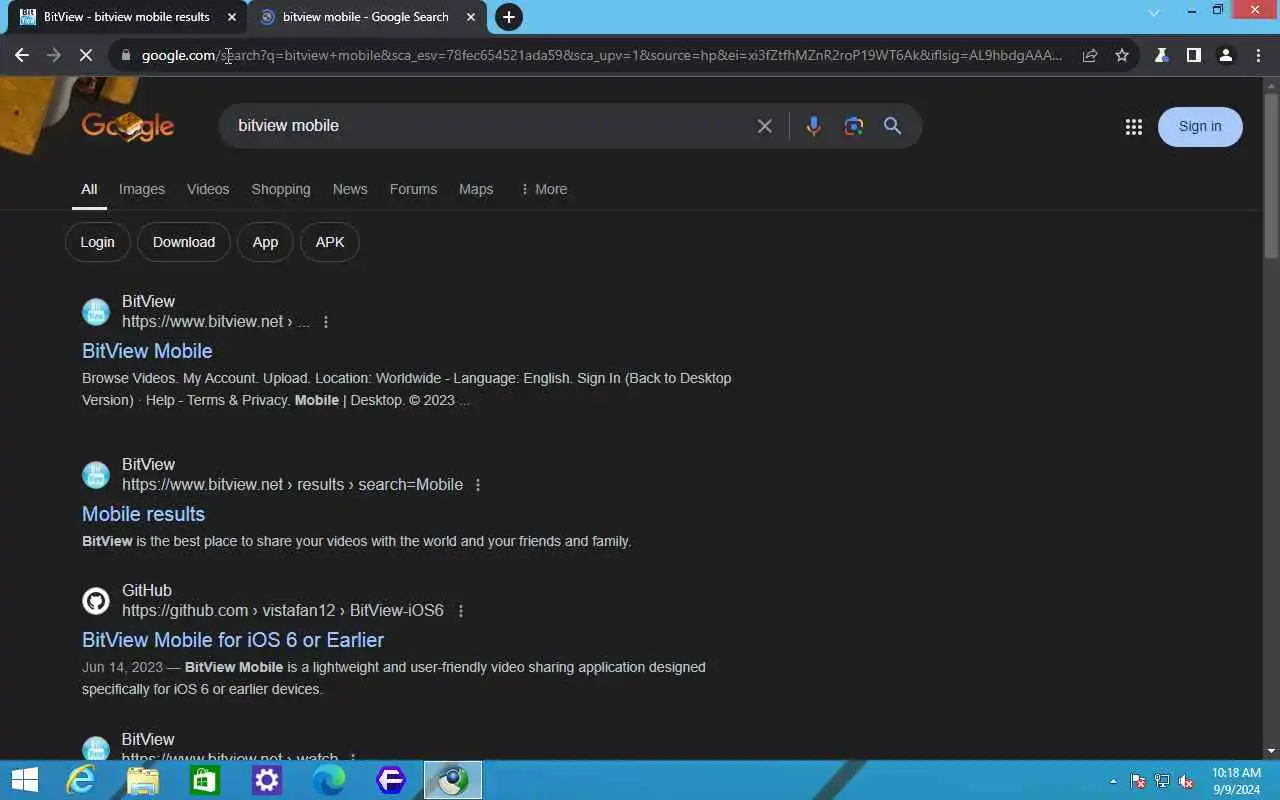Viewport: 1280px width, 800px height.
Task: Click the App suggestion chip
Action: click(x=265, y=242)
